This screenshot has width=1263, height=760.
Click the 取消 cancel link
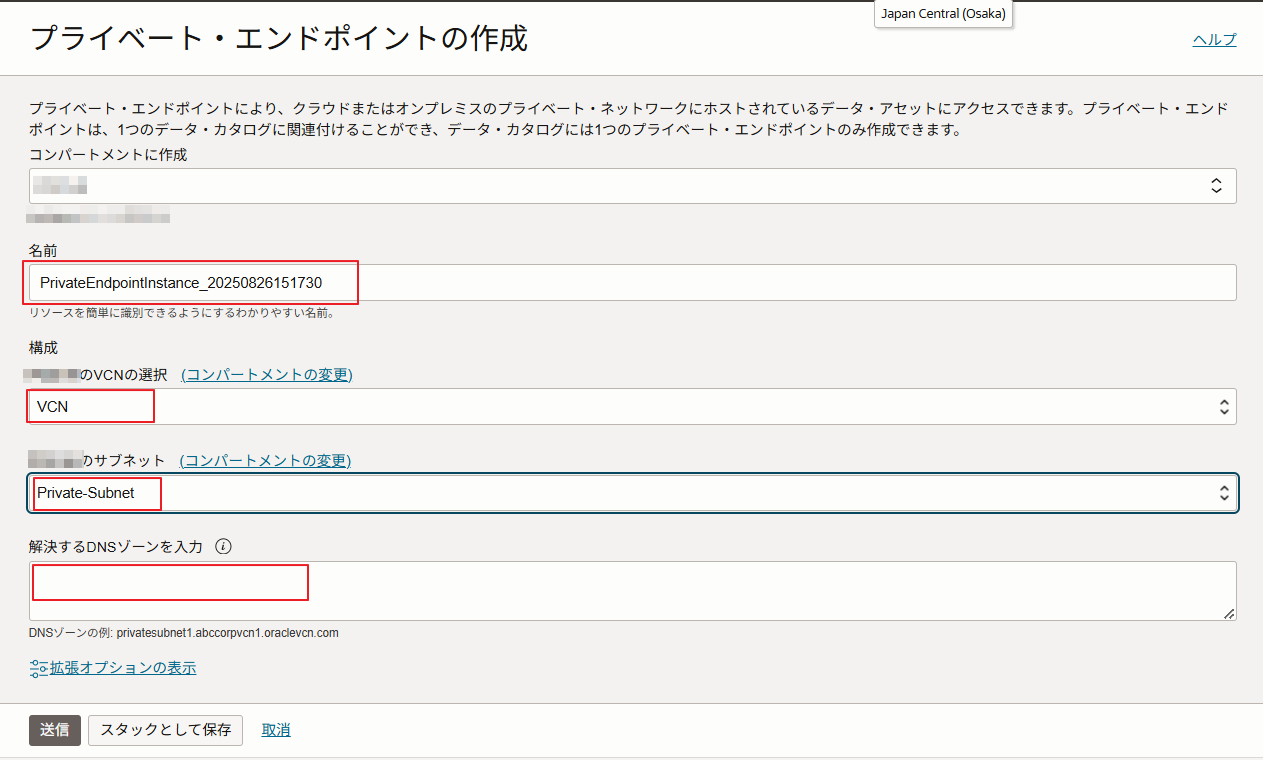point(276,730)
